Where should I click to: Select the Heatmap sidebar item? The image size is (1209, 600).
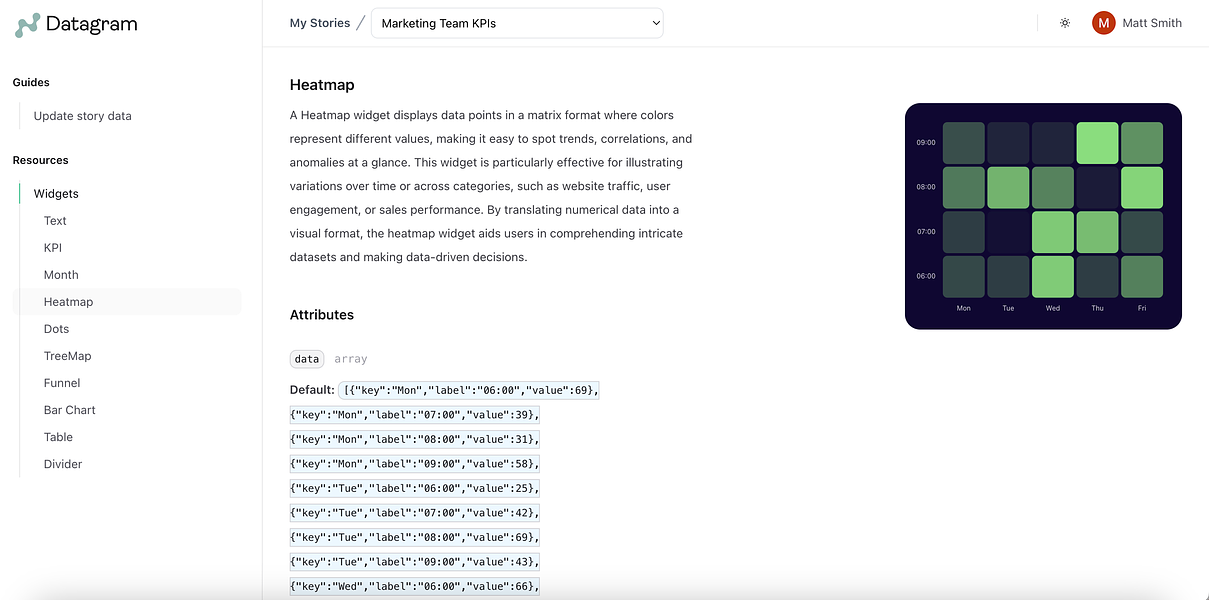(x=127, y=302)
